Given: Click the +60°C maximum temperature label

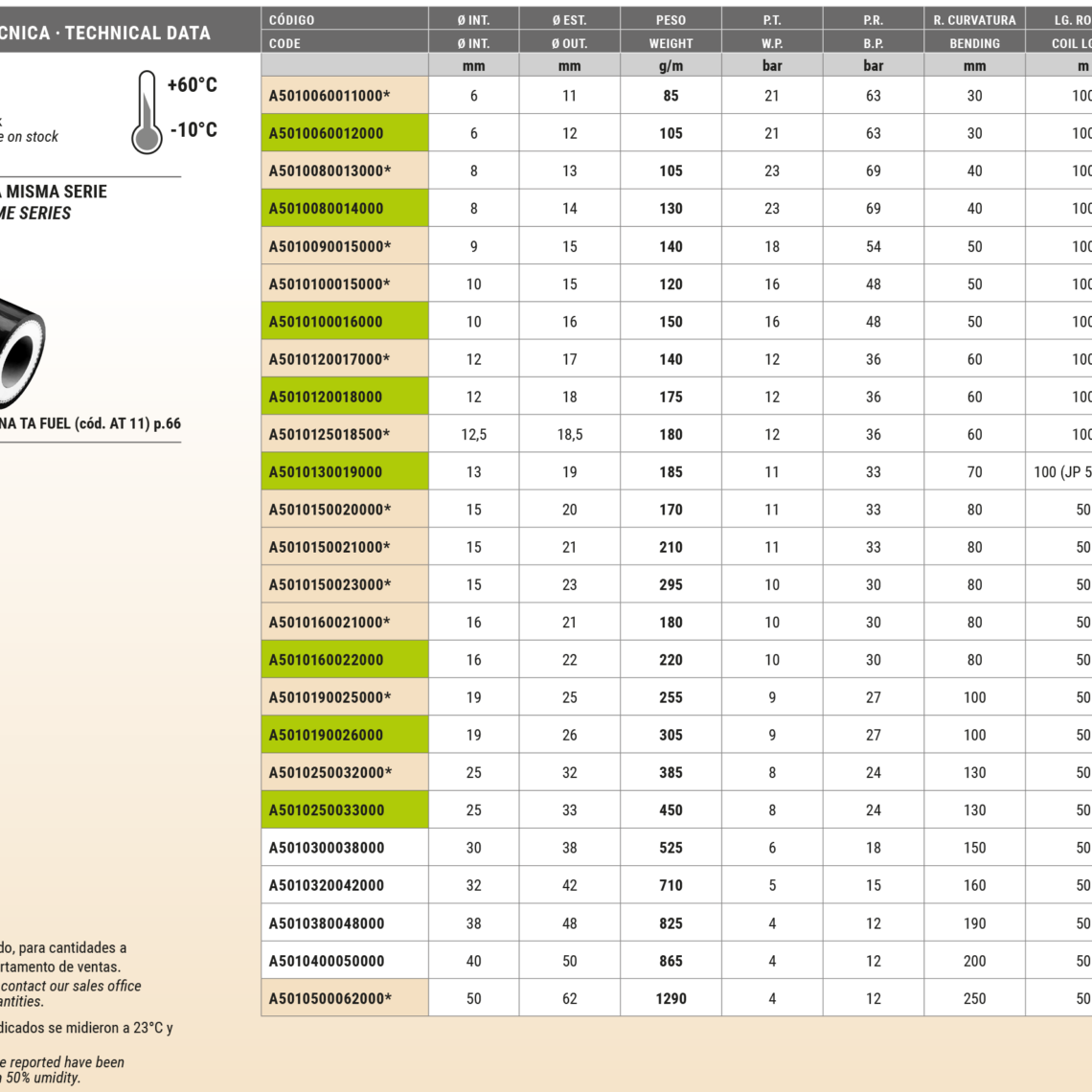Looking at the screenshot, I should pyautogui.click(x=192, y=85).
